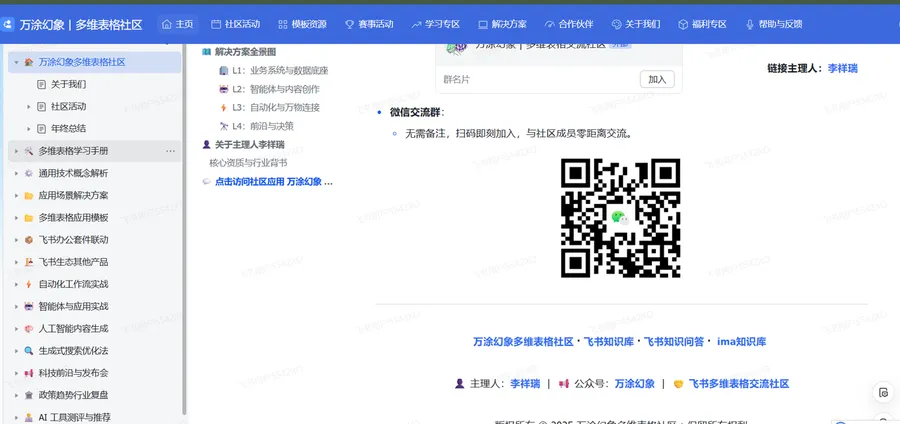
Task: Click the telescope icon next to L4: 前沿与决策
Action: point(224,126)
